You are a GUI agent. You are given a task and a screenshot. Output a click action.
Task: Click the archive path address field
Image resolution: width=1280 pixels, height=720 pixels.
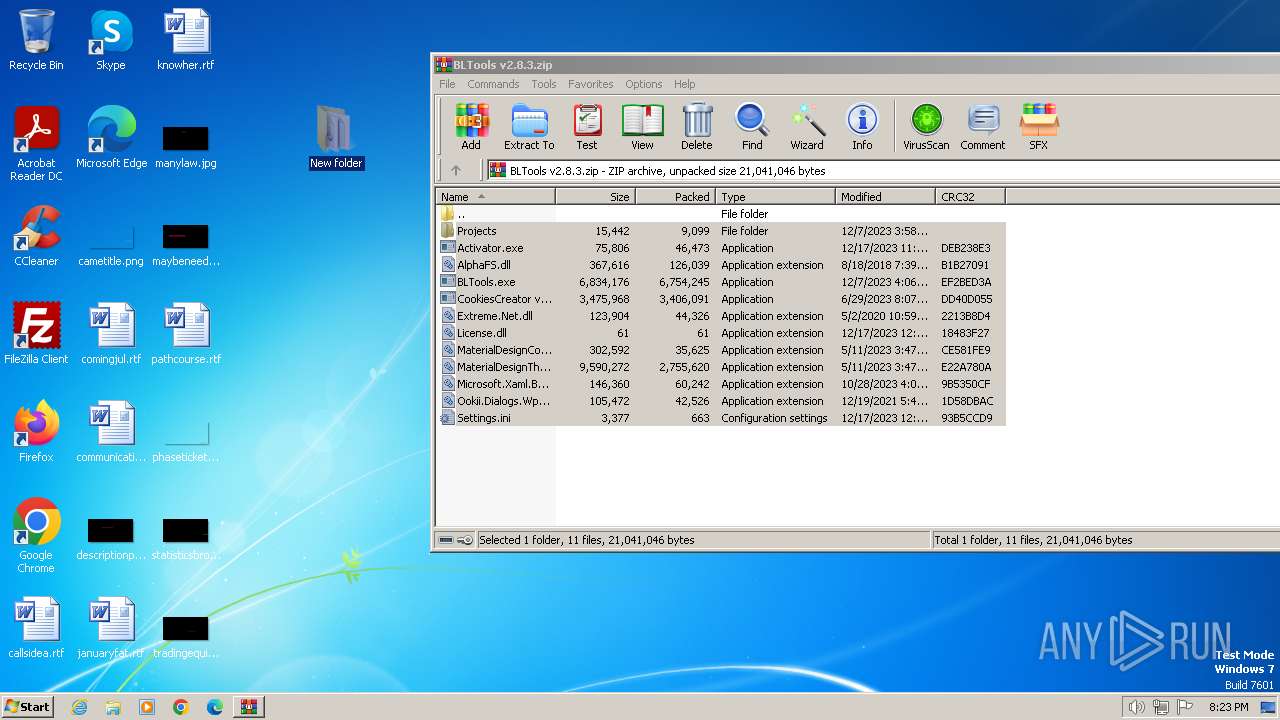(884, 171)
